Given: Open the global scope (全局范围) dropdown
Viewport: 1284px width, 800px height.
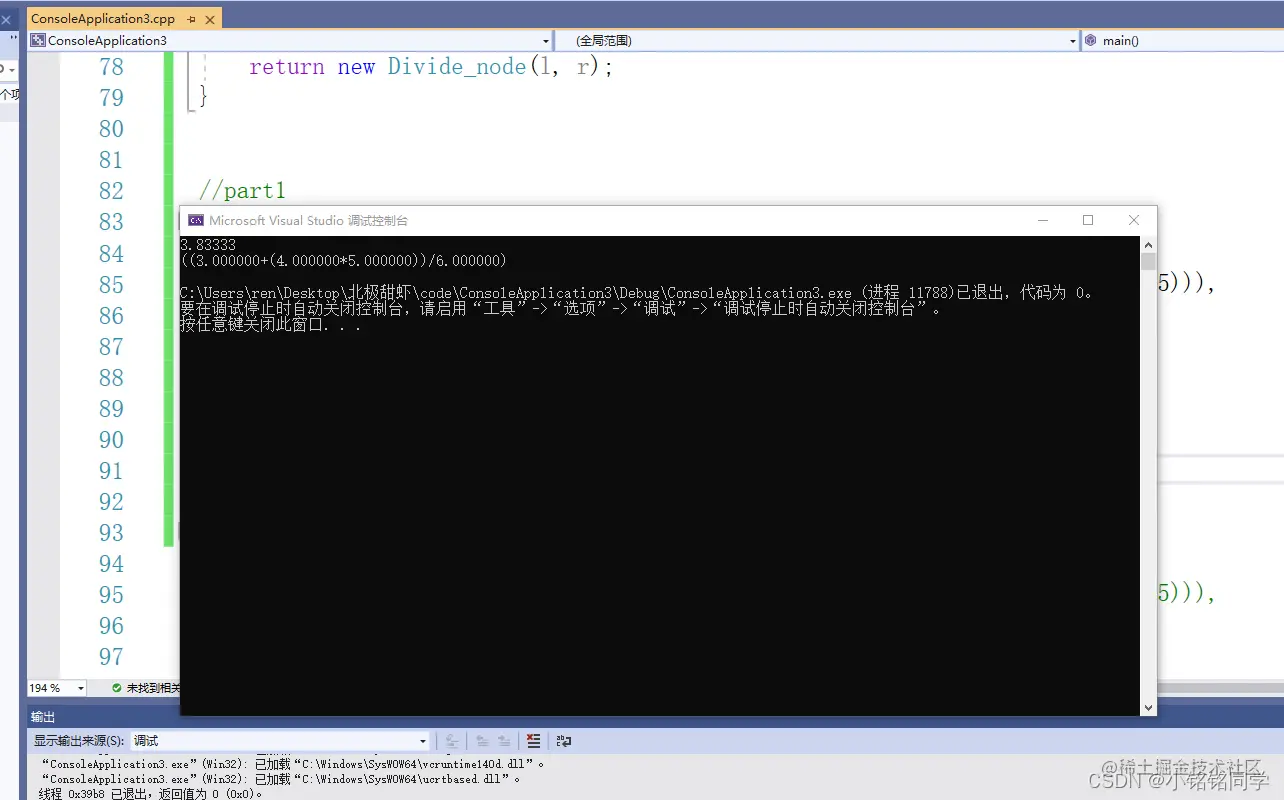Looking at the screenshot, I should pyautogui.click(x=816, y=41).
